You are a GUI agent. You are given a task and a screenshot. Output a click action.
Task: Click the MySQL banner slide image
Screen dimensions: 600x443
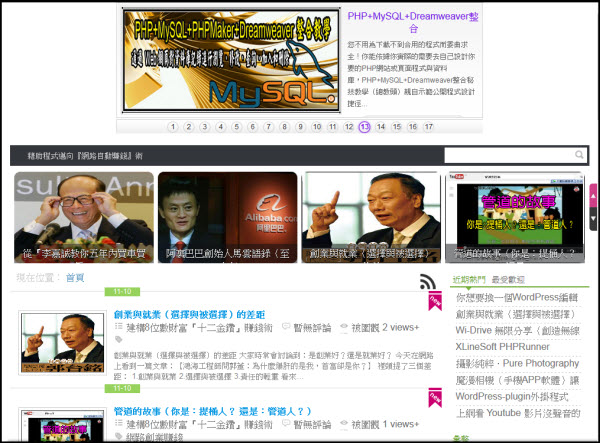coord(230,60)
